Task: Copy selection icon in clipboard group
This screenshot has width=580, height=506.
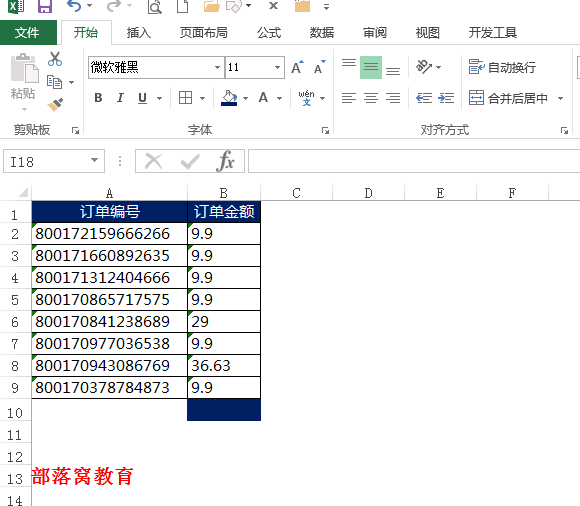Action: [x=54, y=82]
